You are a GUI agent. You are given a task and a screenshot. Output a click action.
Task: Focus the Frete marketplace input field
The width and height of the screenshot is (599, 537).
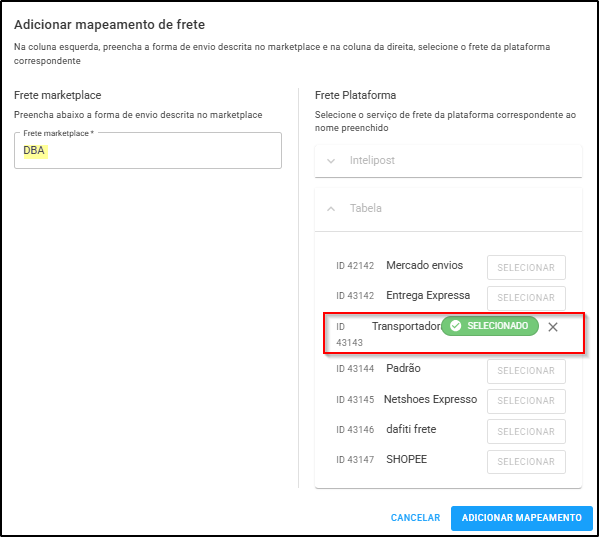tap(148, 150)
